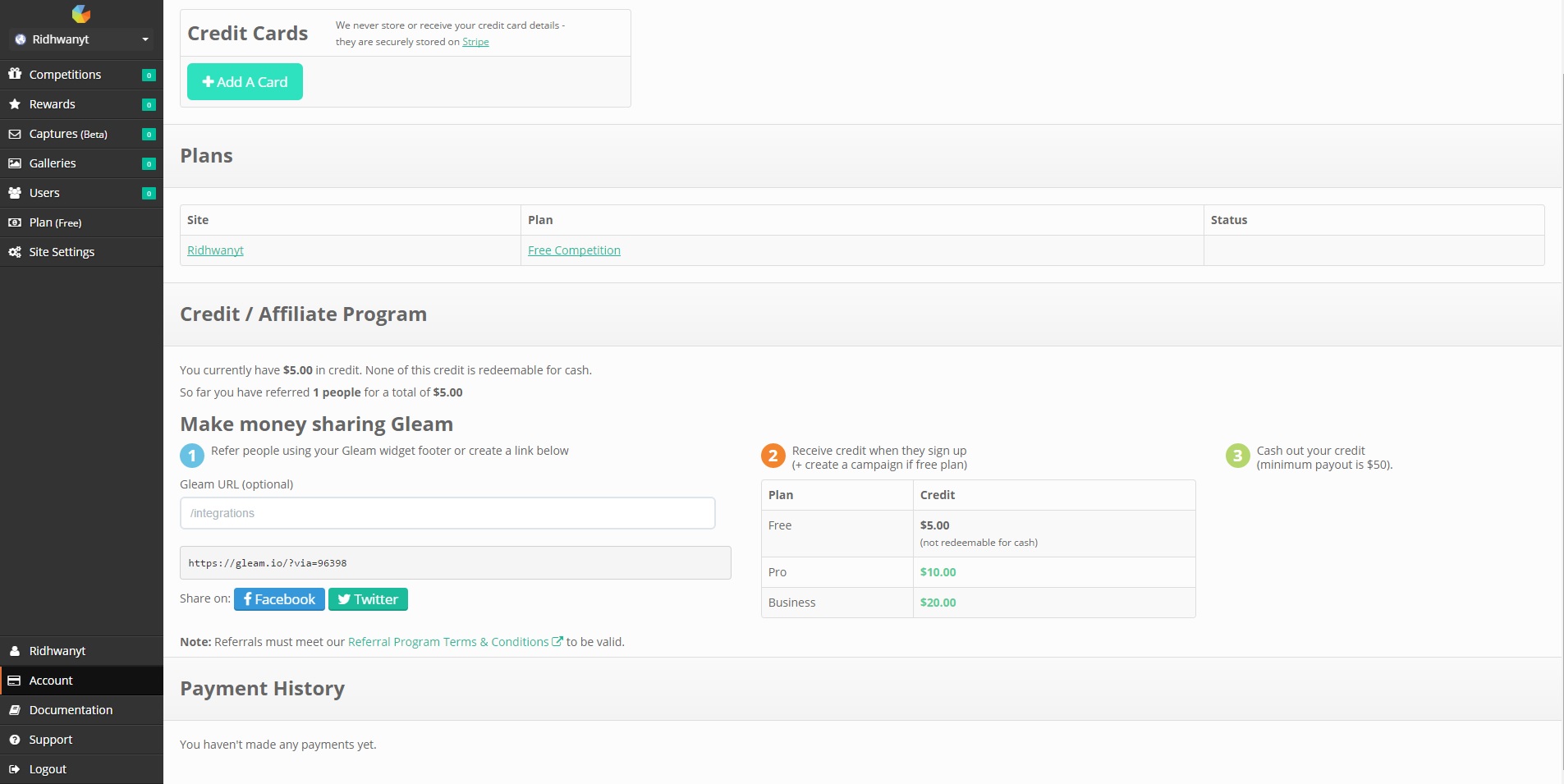Open the Free Competition plan link
The width and height of the screenshot is (1564, 784).
(x=574, y=250)
